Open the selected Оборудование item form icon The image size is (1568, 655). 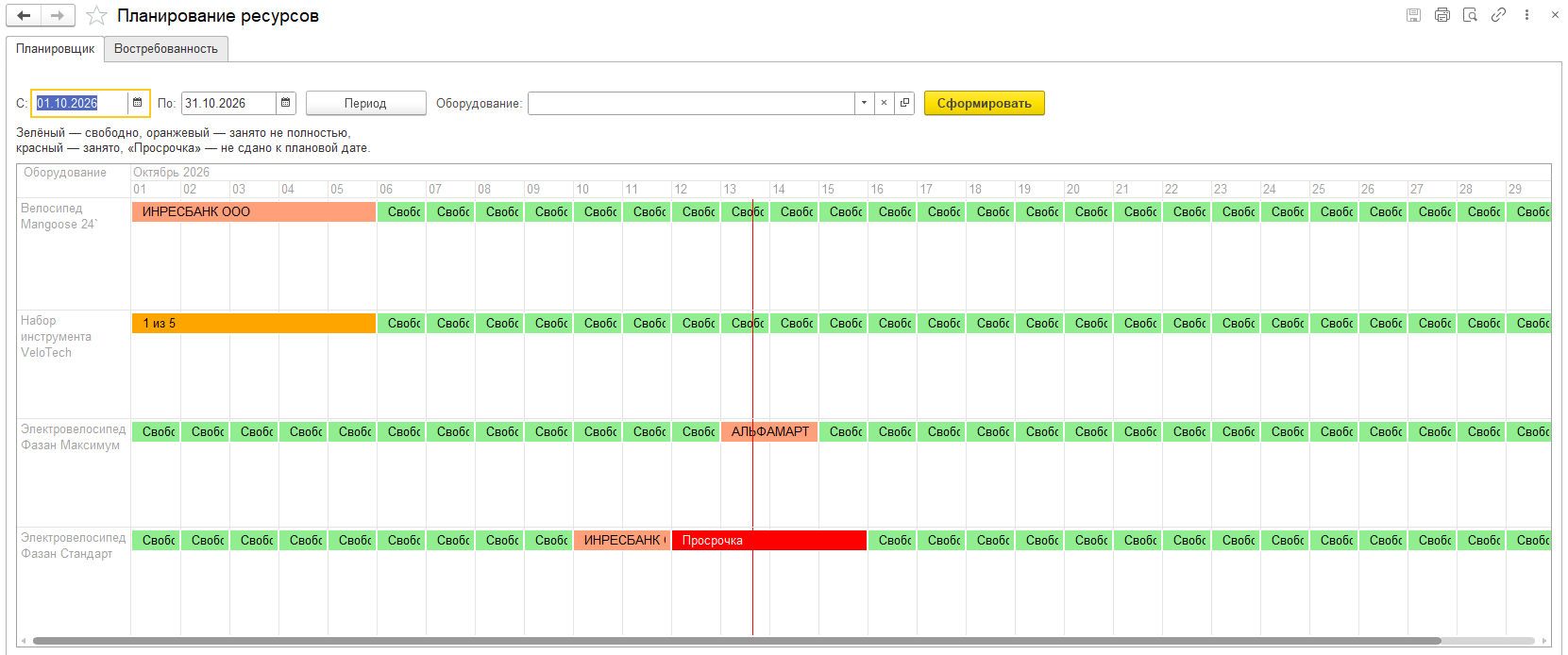[x=904, y=103]
